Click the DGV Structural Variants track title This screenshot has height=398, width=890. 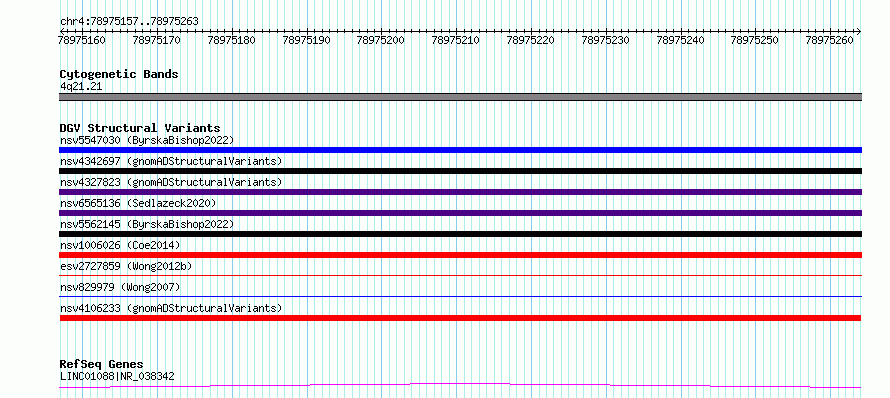(140, 128)
